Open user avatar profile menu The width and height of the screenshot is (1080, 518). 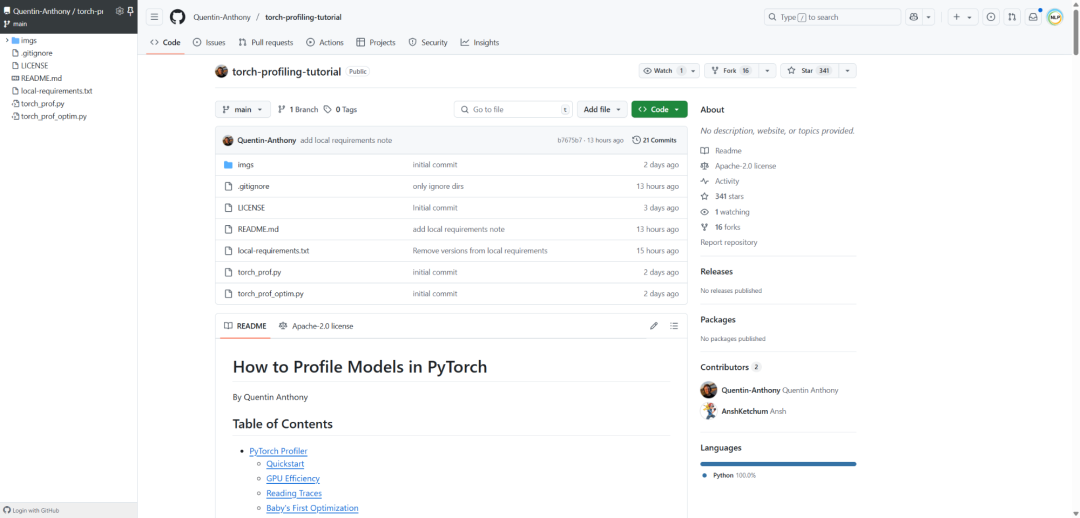click(x=1055, y=17)
